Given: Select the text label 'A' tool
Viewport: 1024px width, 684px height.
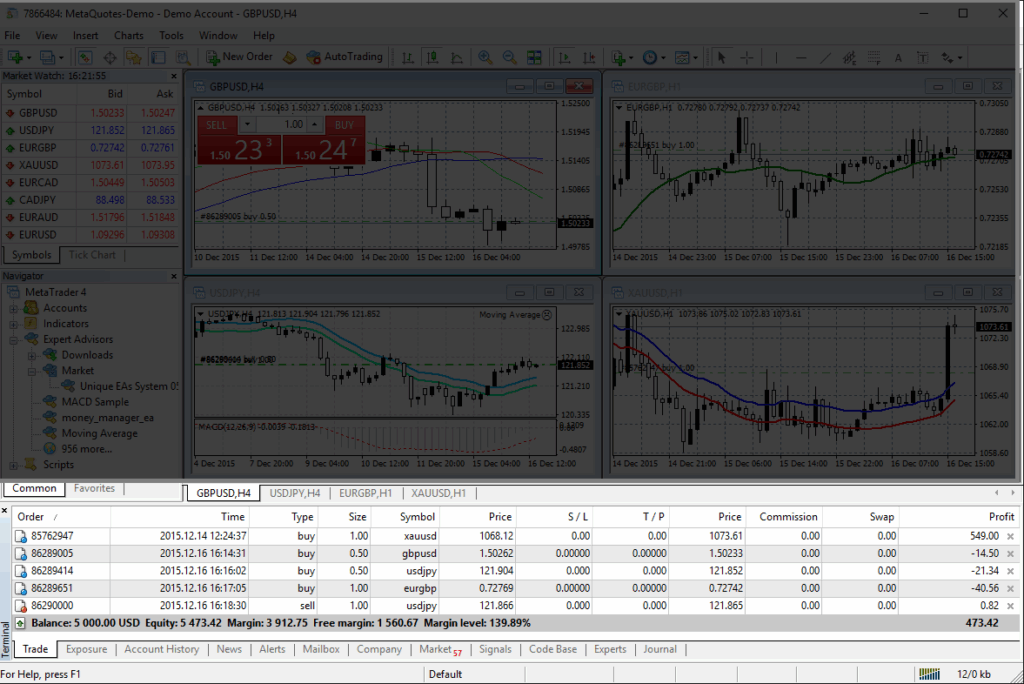Looking at the screenshot, I should click(897, 58).
